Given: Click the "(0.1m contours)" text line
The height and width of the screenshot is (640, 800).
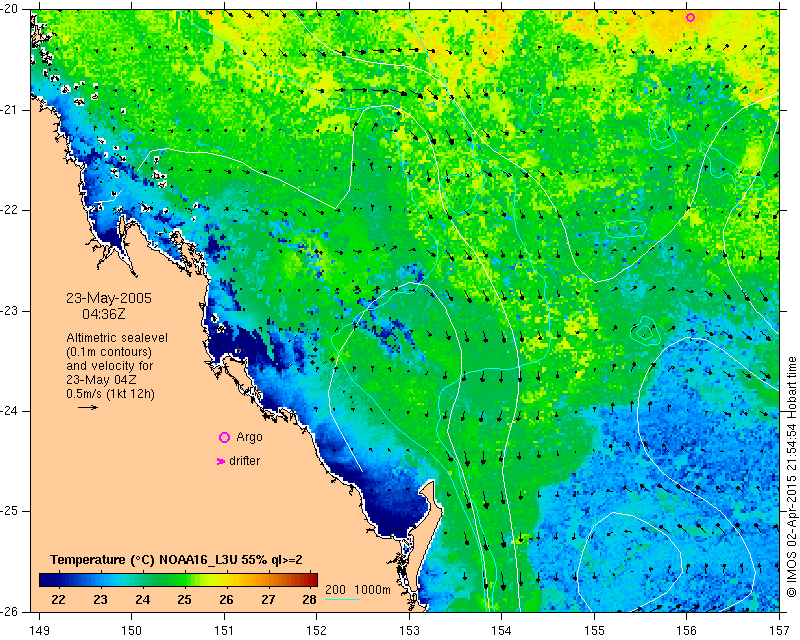Looking at the screenshot, I should (x=109, y=352).
